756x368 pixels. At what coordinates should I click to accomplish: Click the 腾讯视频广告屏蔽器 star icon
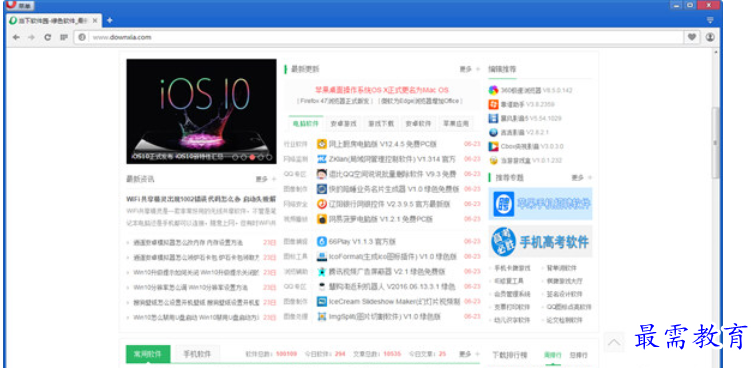tap(322, 272)
